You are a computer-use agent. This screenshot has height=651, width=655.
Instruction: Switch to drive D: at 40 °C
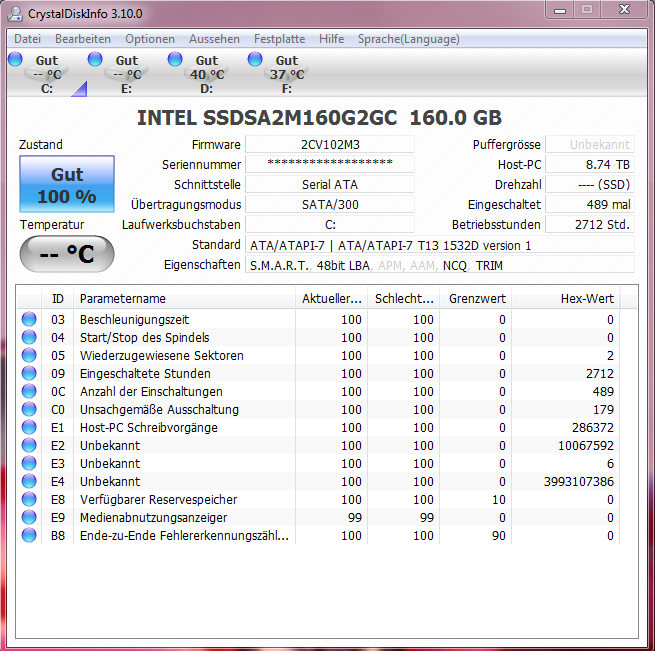pos(207,74)
